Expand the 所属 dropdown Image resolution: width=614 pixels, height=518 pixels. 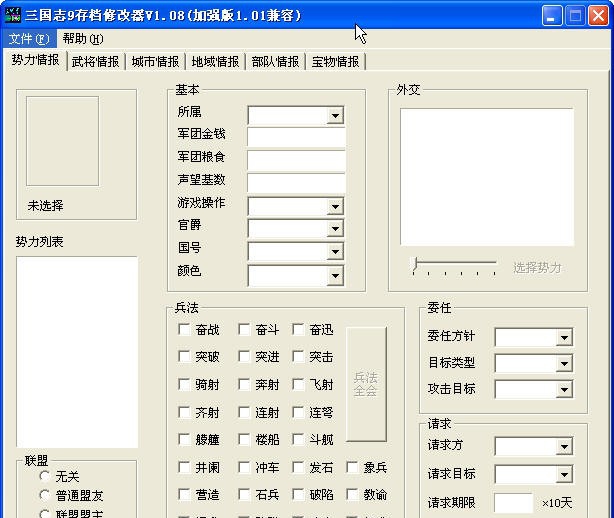335,116
